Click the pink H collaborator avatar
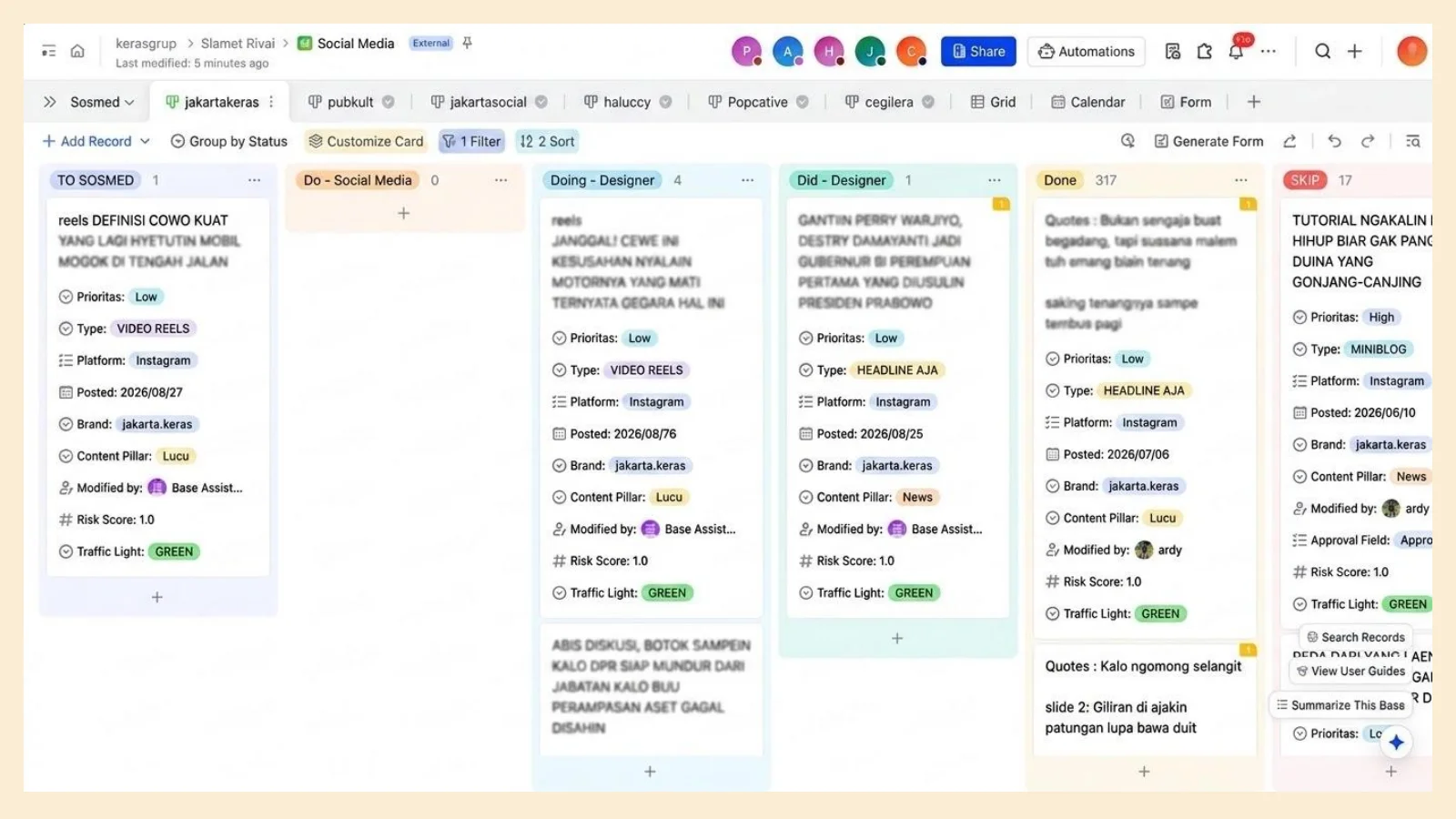This screenshot has width=1456, height=819. [829, 51]
